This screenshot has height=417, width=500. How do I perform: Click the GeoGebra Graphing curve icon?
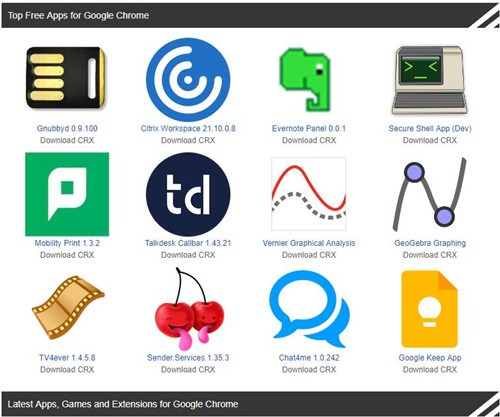coord(430,194)
